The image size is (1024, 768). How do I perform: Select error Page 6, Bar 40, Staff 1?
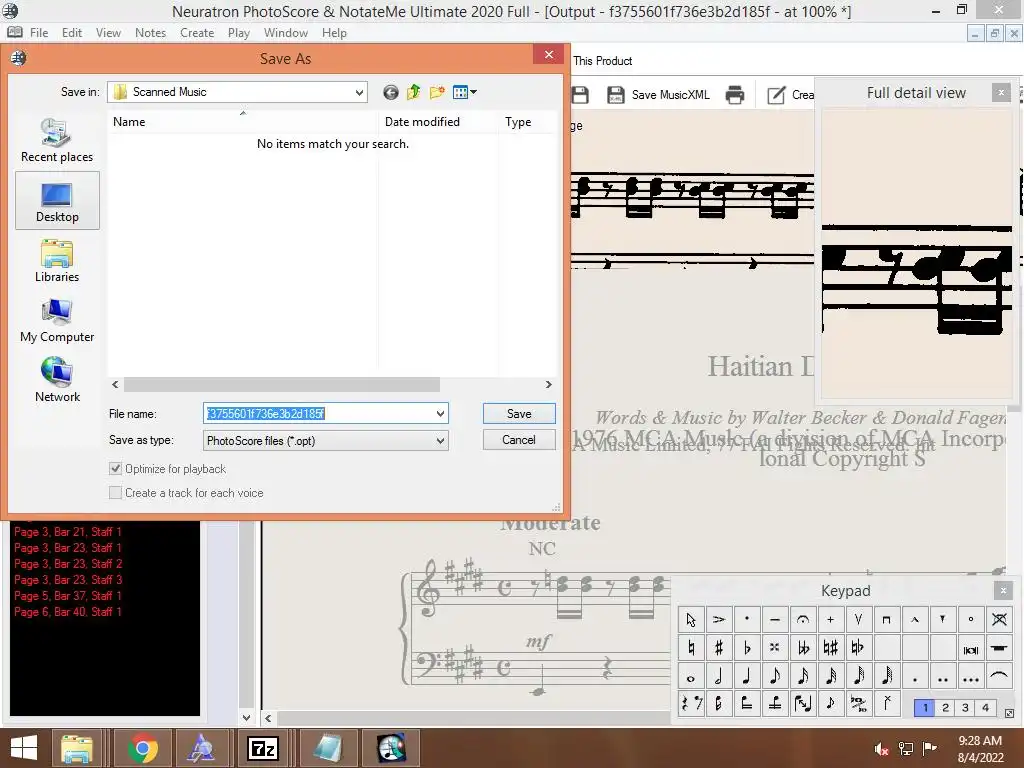tap(68, 612)
